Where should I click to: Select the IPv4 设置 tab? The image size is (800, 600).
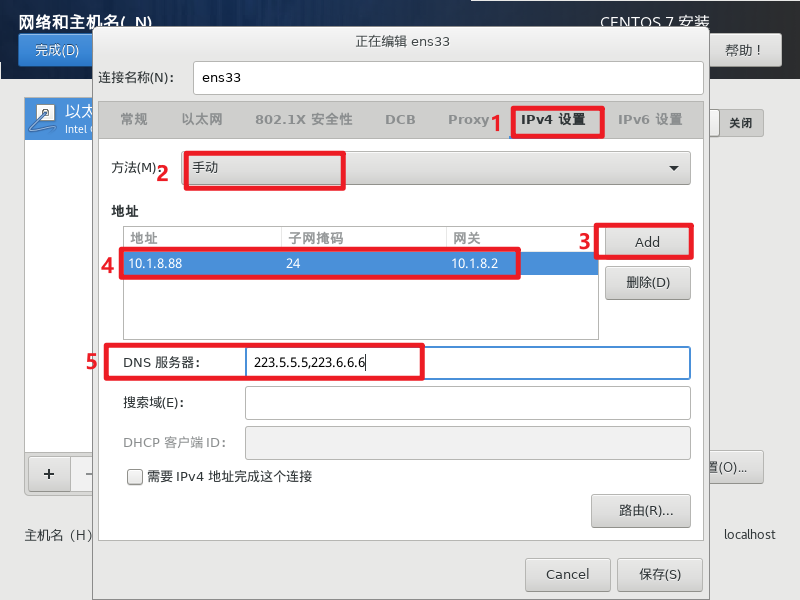pyautogui.click(x=553, y=119)
